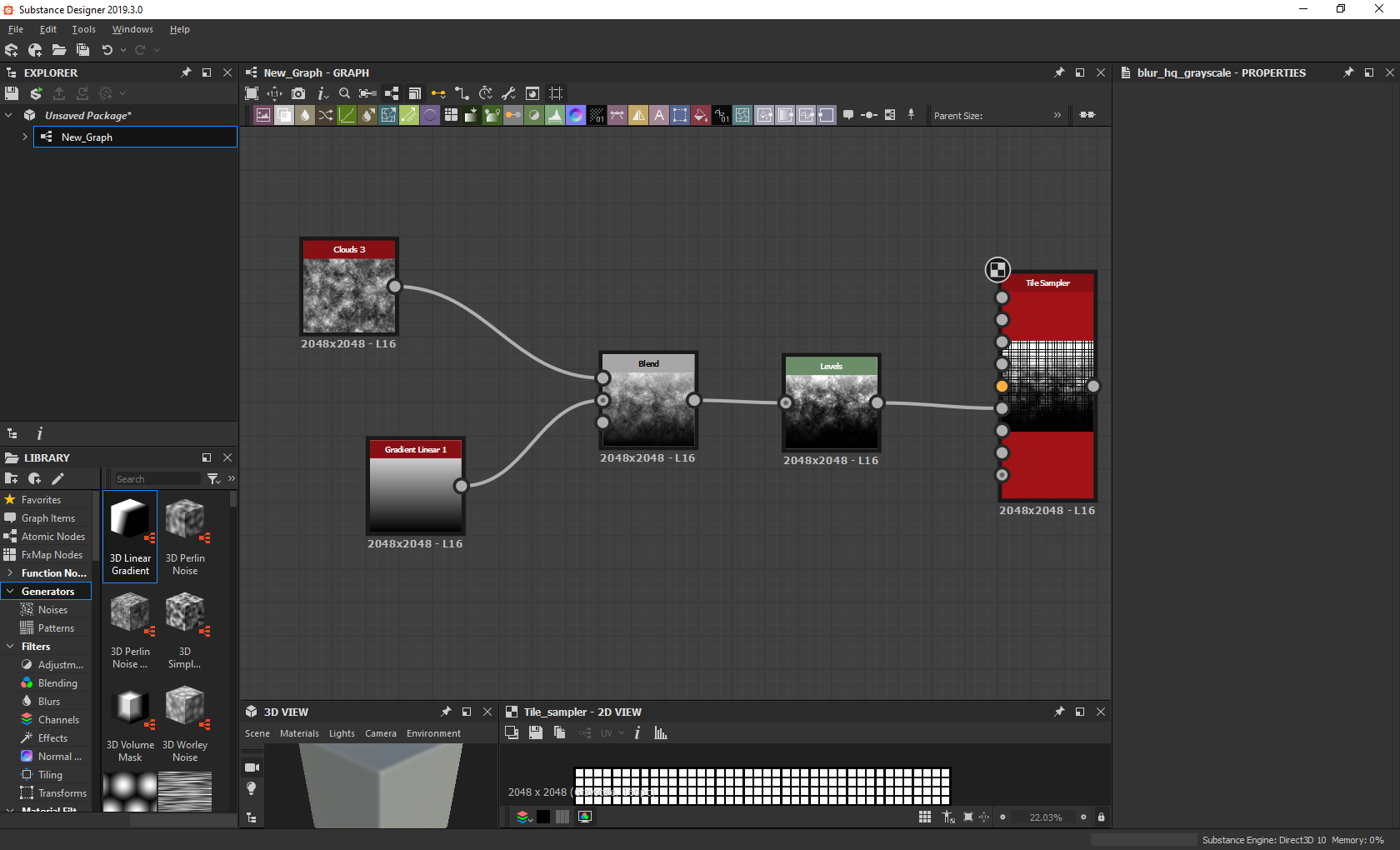Toggle tiling grid in 2D view
This screenshot has width=1400, height=850.
click(x=925, y=817)
